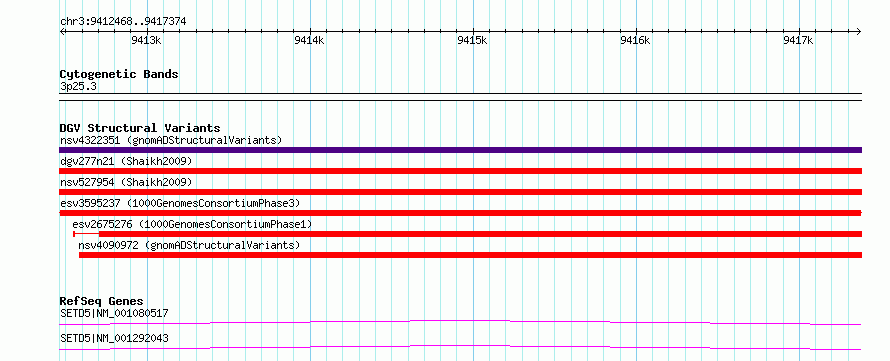Image resolution: width=890 pixels, height=361 pixels.
Task: Open the SETD5|NM_001080517 transcript label
Action: 114,313
